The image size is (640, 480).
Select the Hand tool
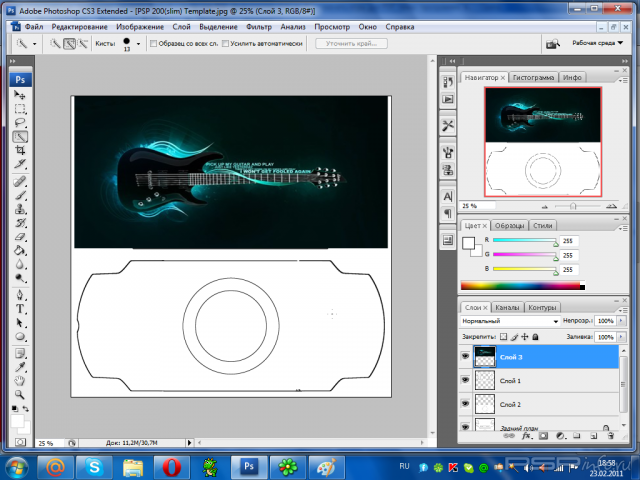click(x=20, y=380)
